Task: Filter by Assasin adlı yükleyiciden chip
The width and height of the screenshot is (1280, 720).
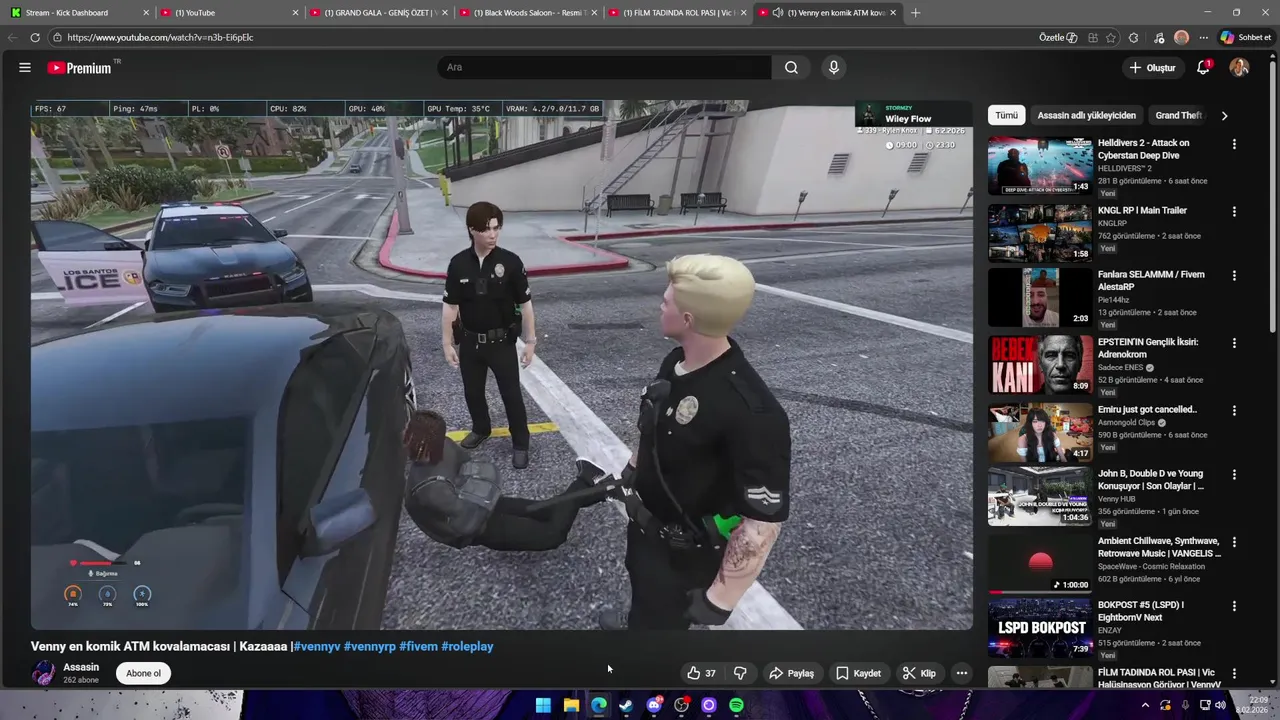Action: coord(1086,115)
